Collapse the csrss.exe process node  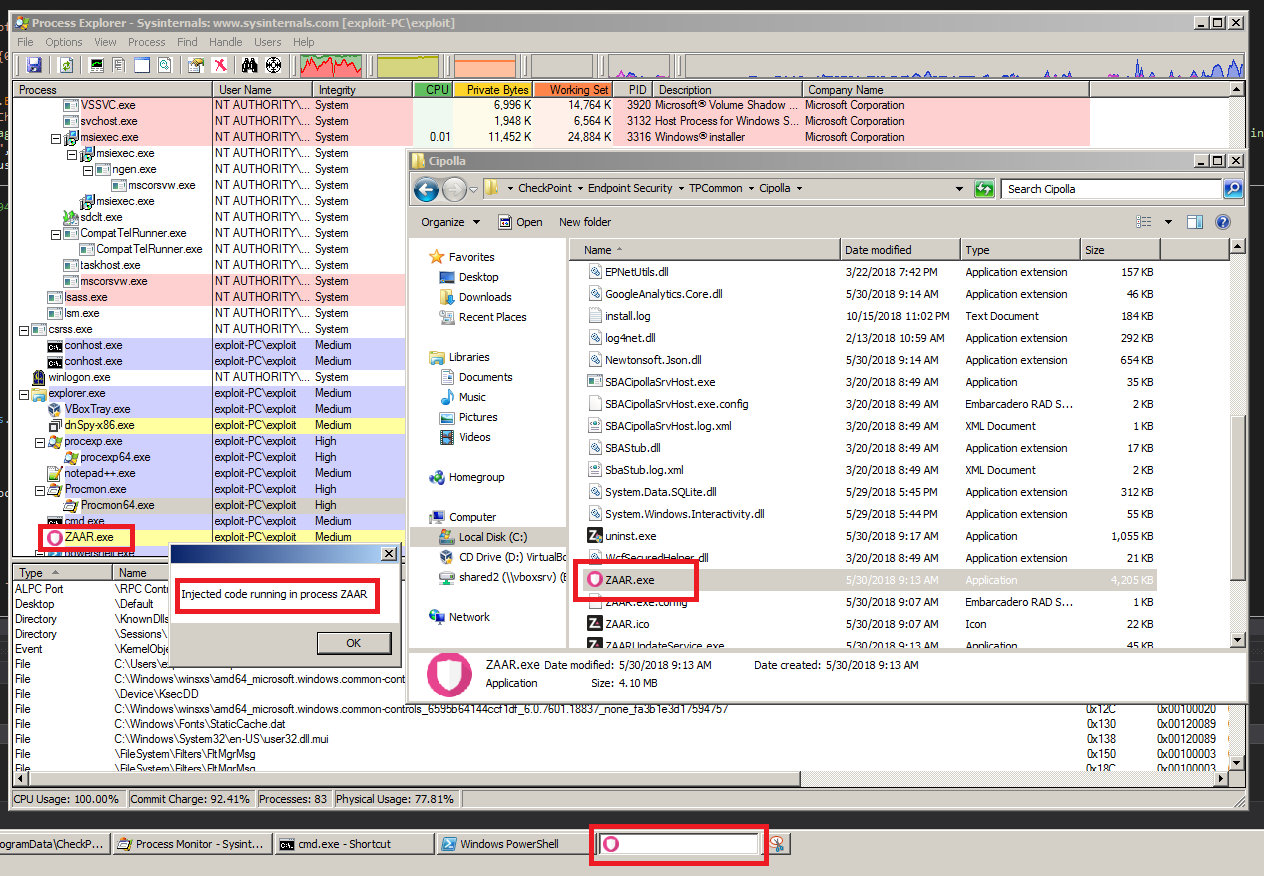pyautogui.click(x=25, y=329)
